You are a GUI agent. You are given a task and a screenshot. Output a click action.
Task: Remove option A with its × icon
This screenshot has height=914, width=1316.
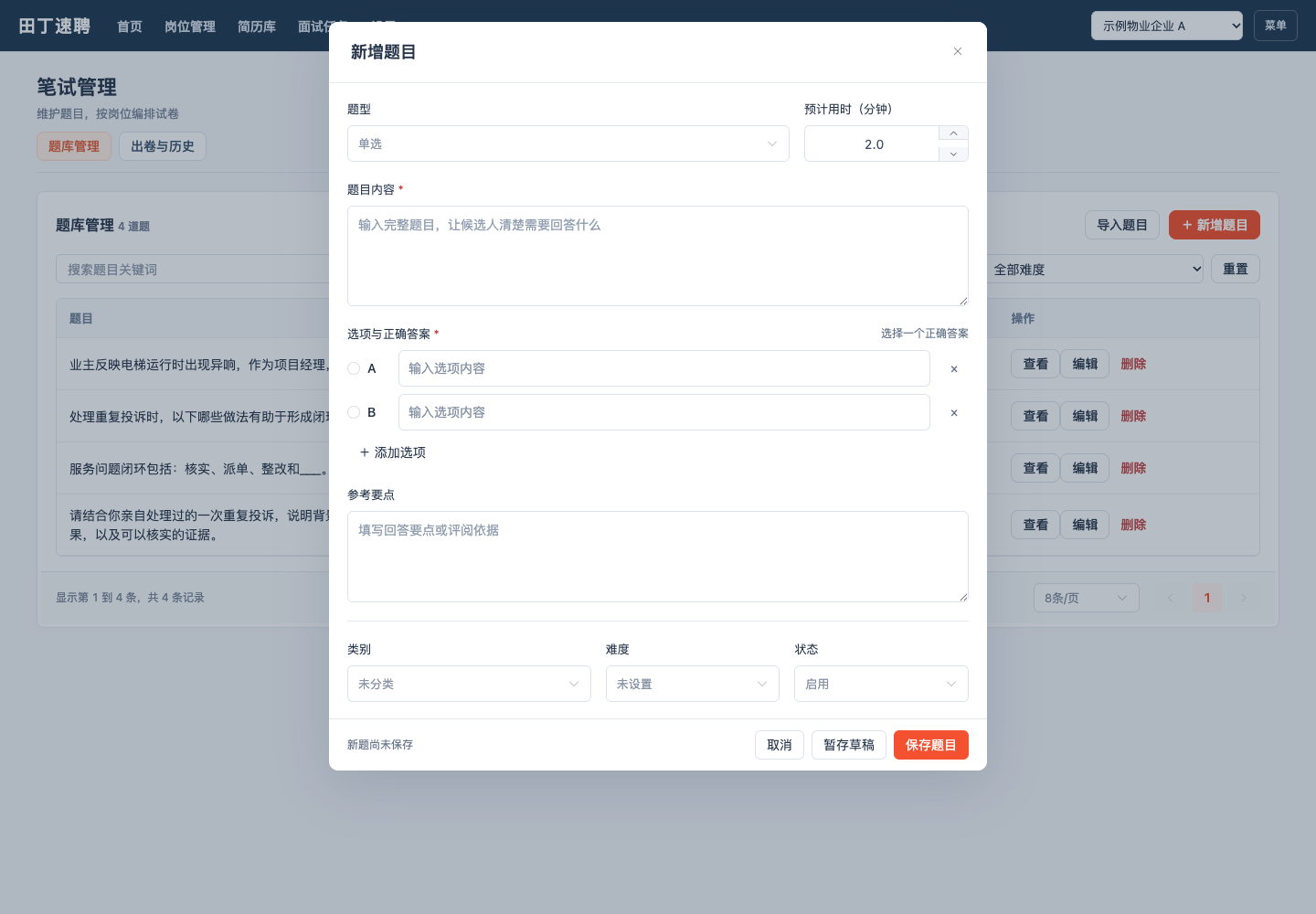tap(954, 369)
